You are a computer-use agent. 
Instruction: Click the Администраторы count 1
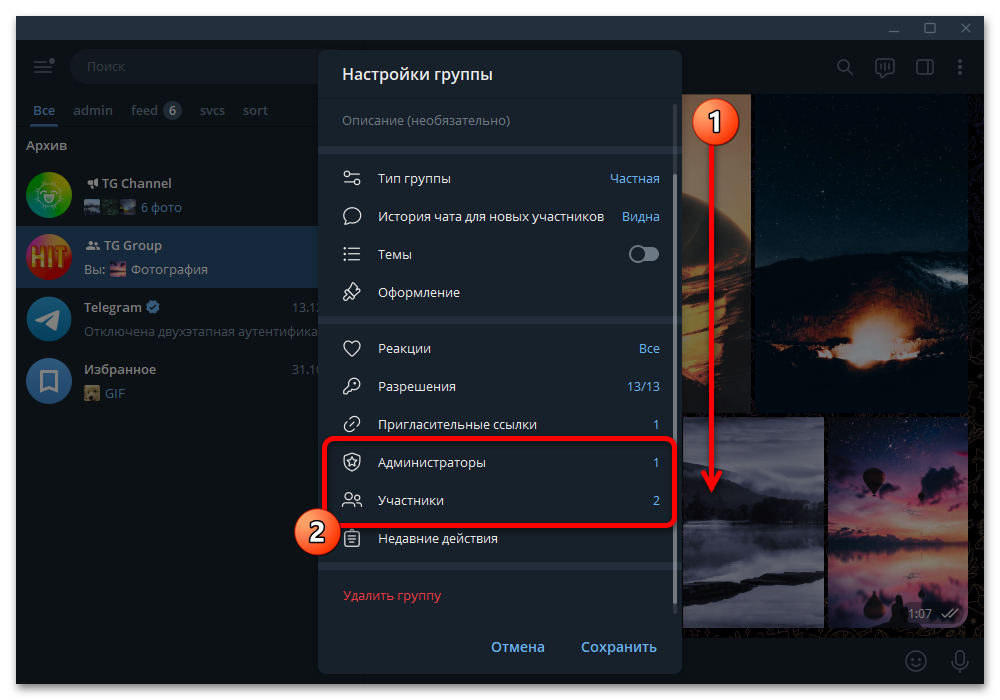point(656,462)
